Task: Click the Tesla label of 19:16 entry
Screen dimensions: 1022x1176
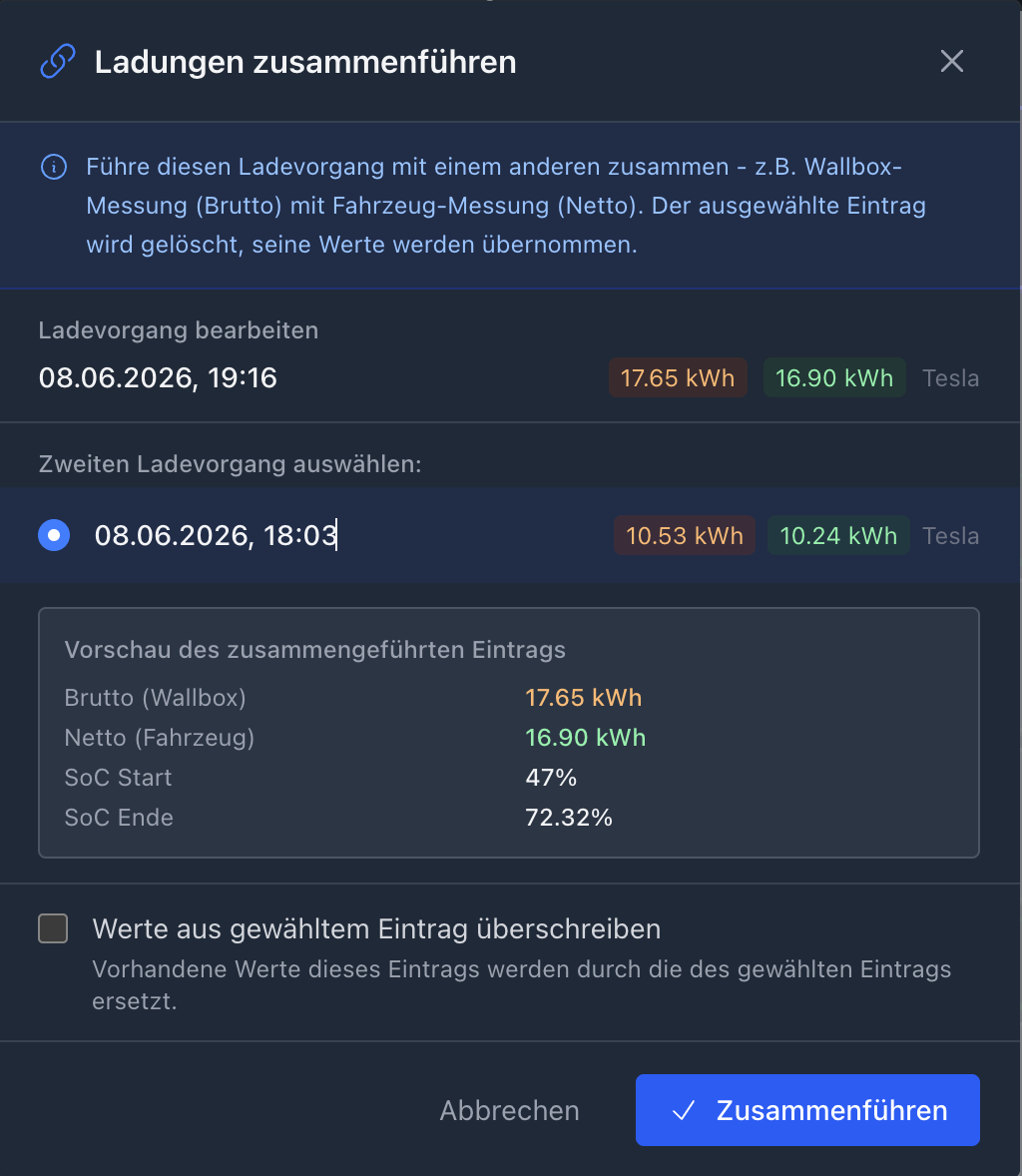Action: tap(950, 378)
